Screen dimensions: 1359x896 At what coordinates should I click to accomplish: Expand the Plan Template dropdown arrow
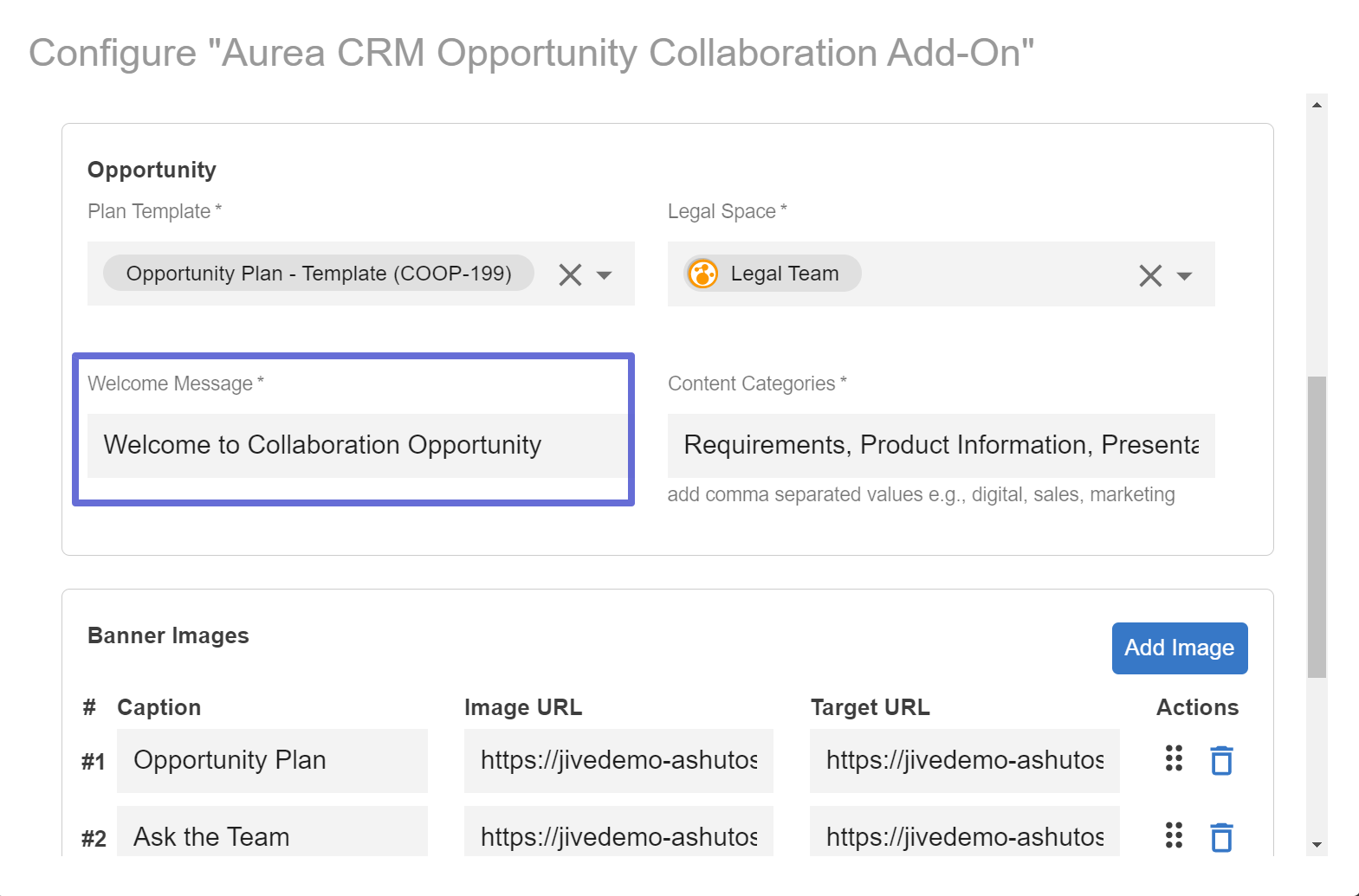click(x=605, y=275)
